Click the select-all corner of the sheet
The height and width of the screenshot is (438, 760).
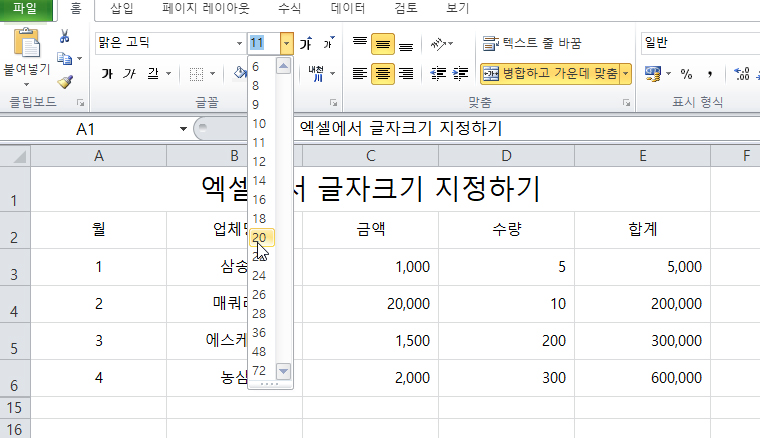pos(16,156)
